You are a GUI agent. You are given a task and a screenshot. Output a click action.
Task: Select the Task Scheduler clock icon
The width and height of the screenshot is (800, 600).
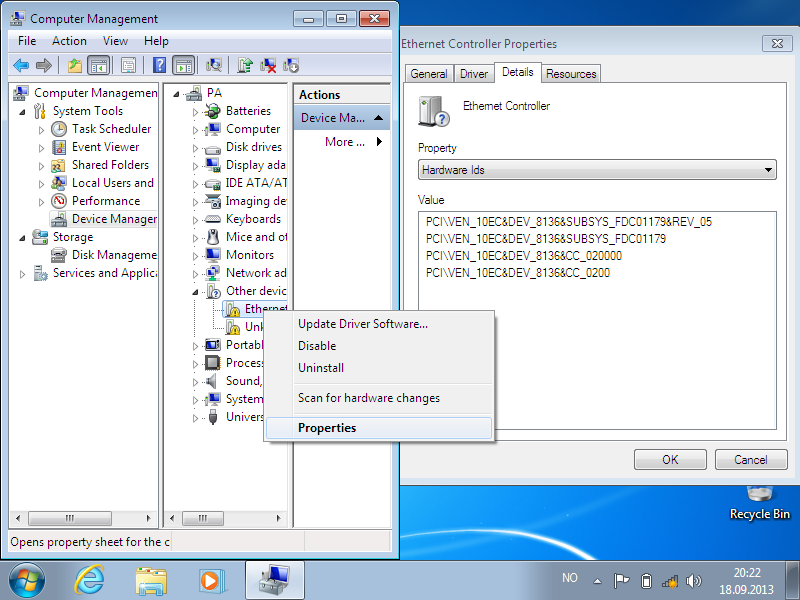[59, 129]
